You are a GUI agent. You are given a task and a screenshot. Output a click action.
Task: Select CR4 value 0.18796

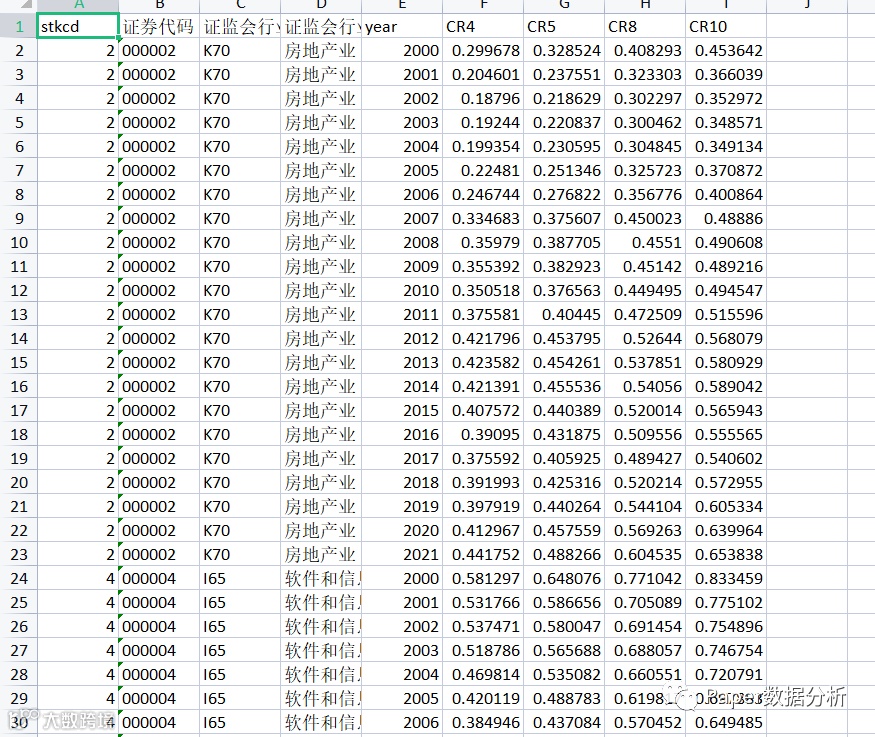click(483, 98)
